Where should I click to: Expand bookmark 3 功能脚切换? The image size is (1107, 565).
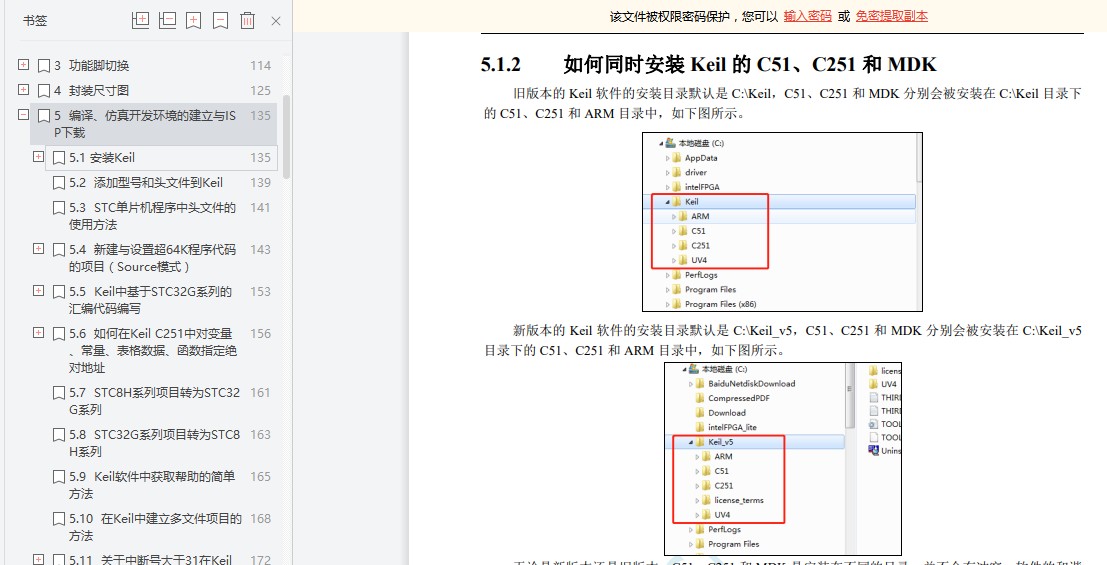tap(23, 65)
